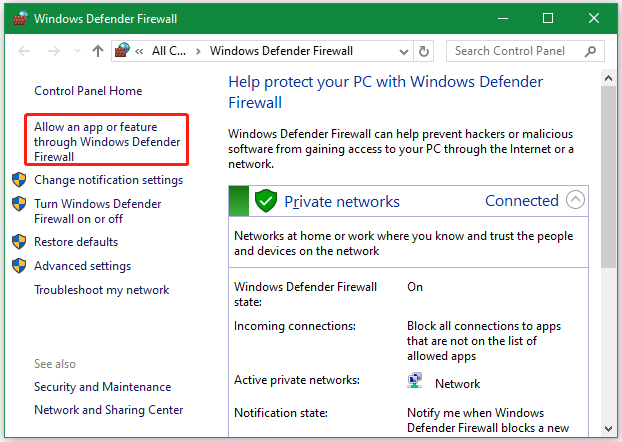Viewport: 622px width, 442px height.
Task: Open address bar history dropdown
Action: point(404,52)
